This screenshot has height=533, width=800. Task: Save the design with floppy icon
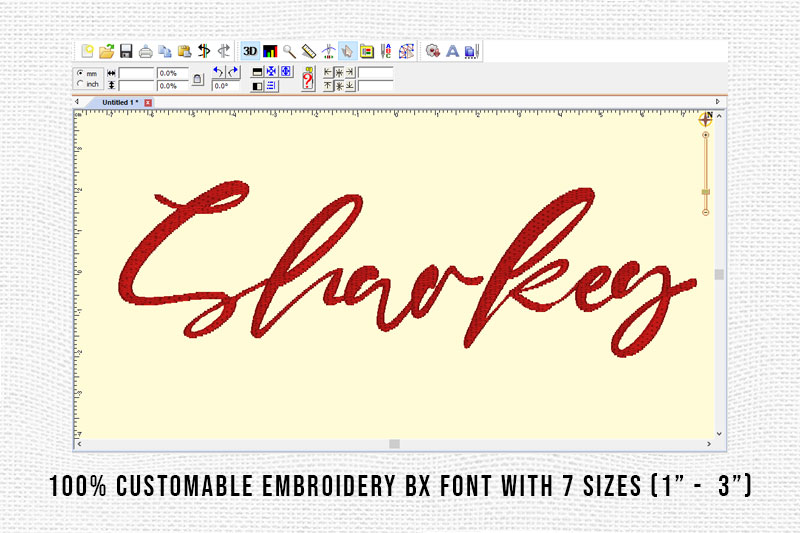[126, 51]
